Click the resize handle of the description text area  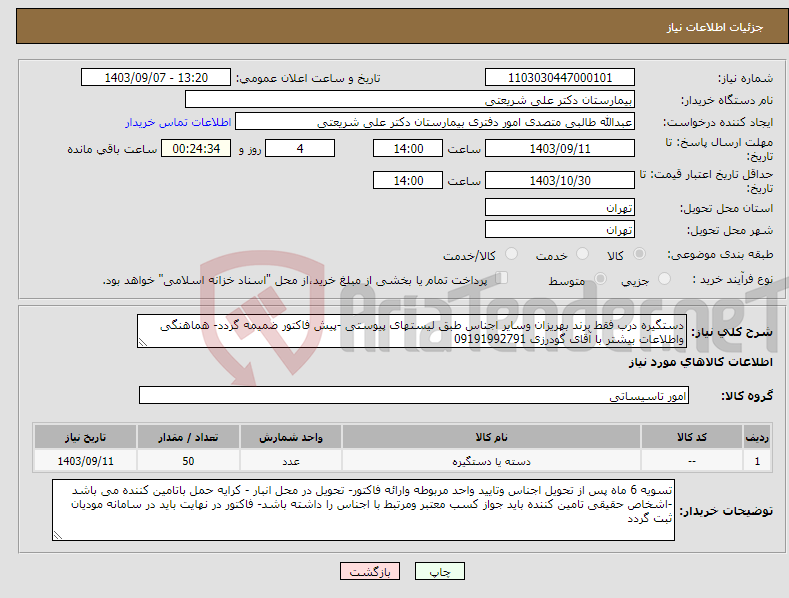pos(143,342)
